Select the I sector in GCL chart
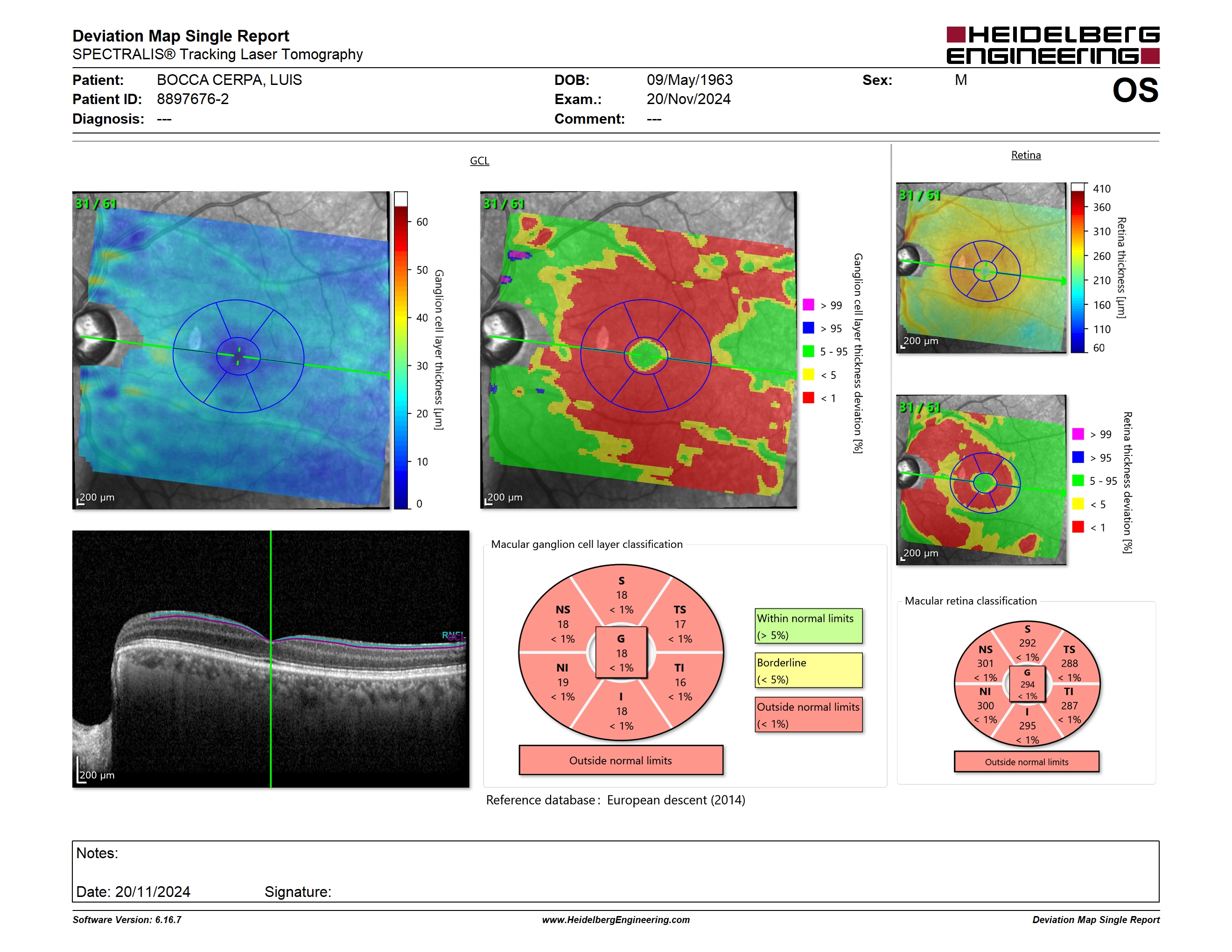Viewport: 1232px width, 952px height. 621,711
